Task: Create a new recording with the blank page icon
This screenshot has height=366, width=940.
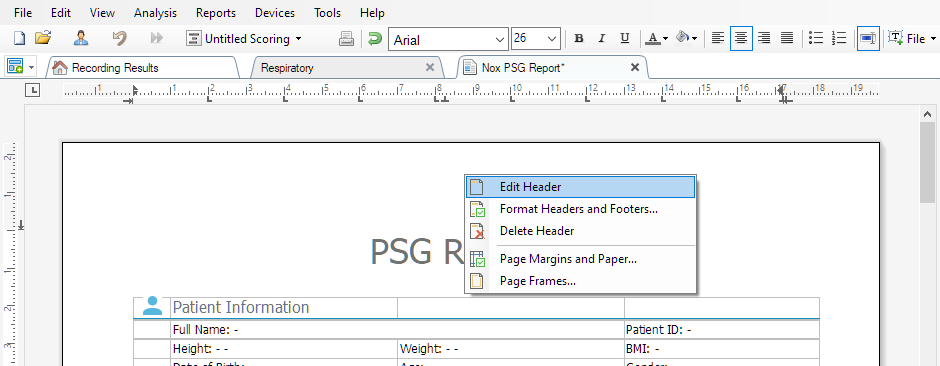Action: [20, 38]
